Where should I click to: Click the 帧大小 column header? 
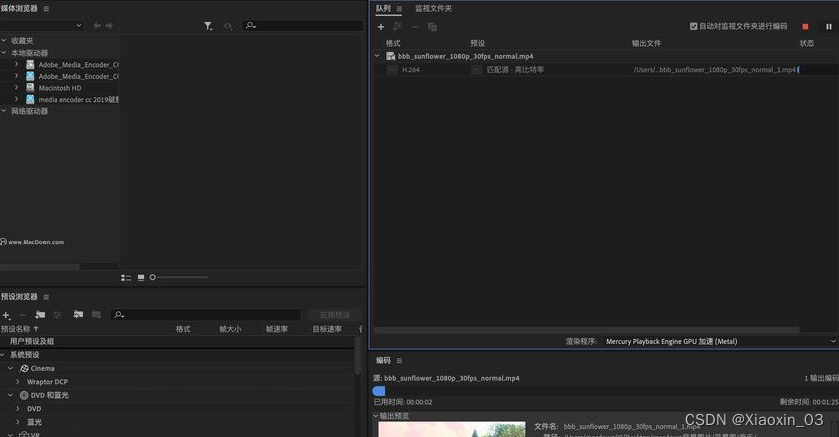coord(230,329)
